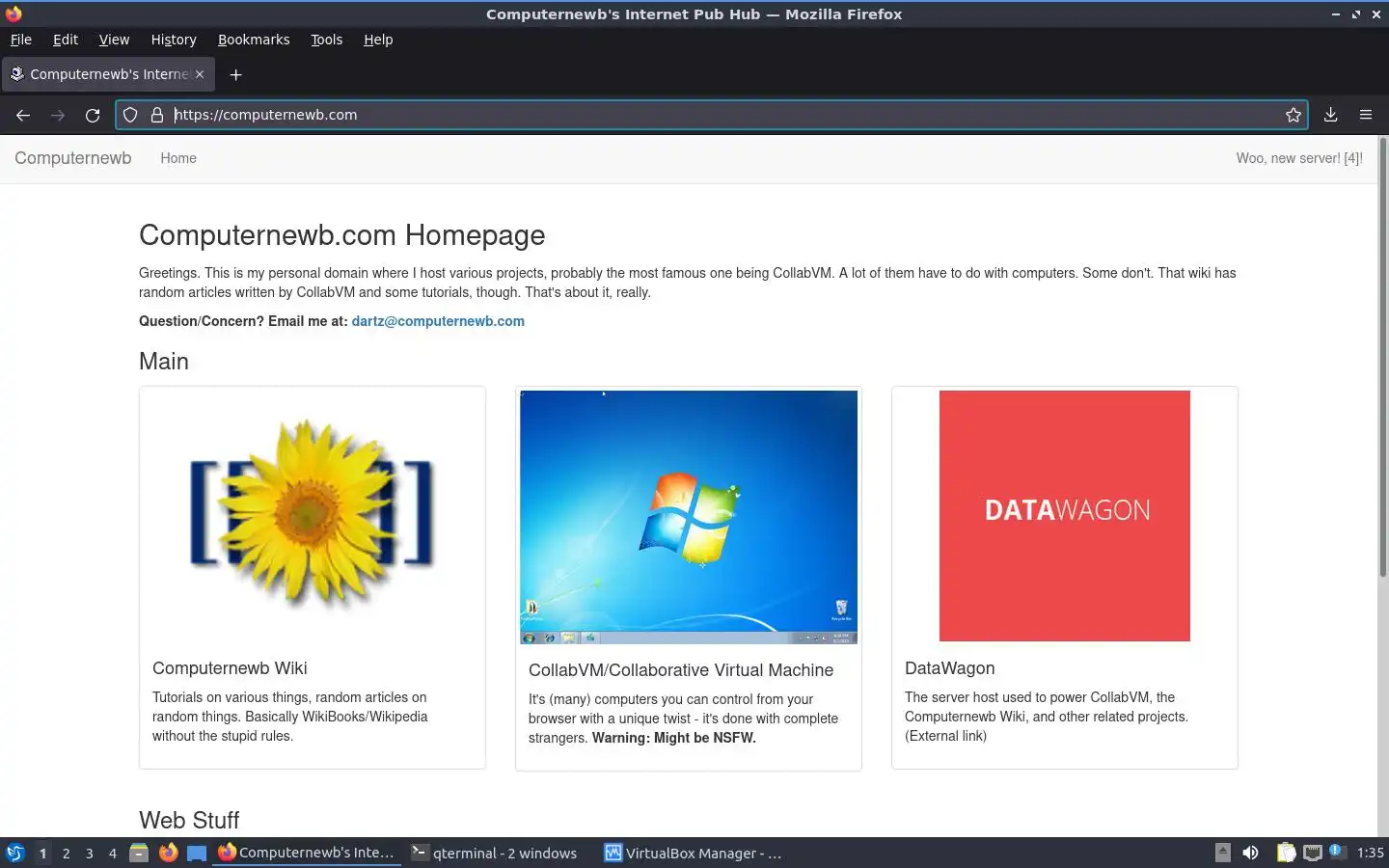Open the Firefox downloads panel

[x=1330, y=115]
